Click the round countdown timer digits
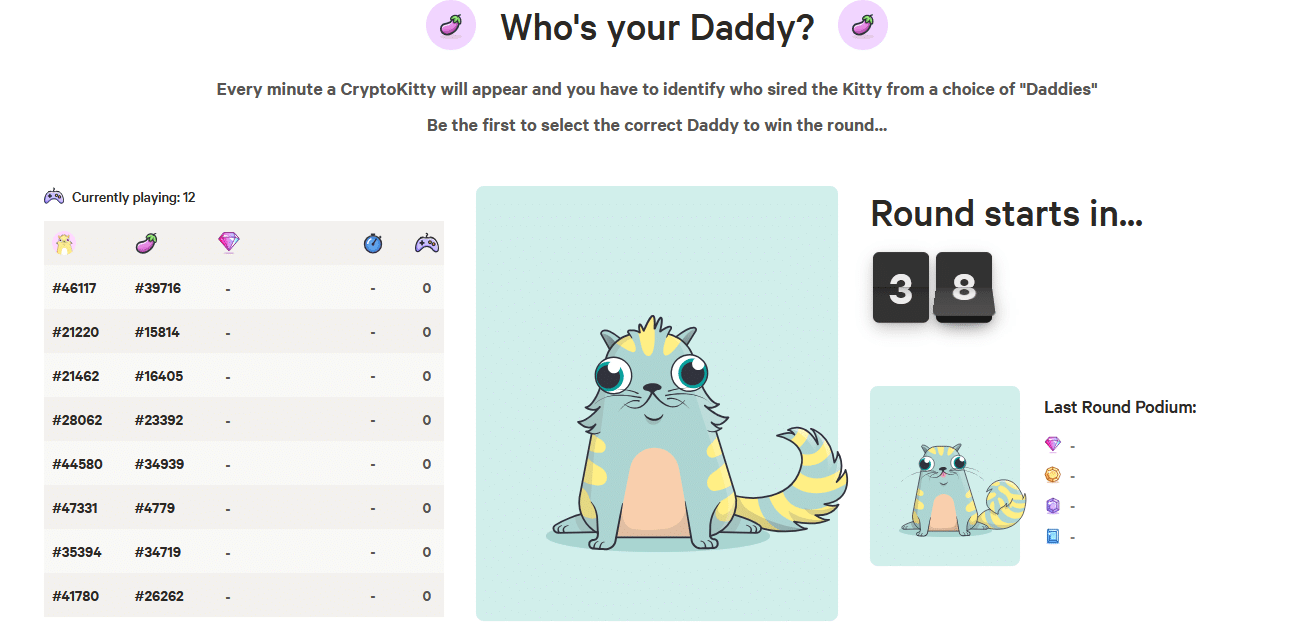The image size is (1304, 642). 932,288
